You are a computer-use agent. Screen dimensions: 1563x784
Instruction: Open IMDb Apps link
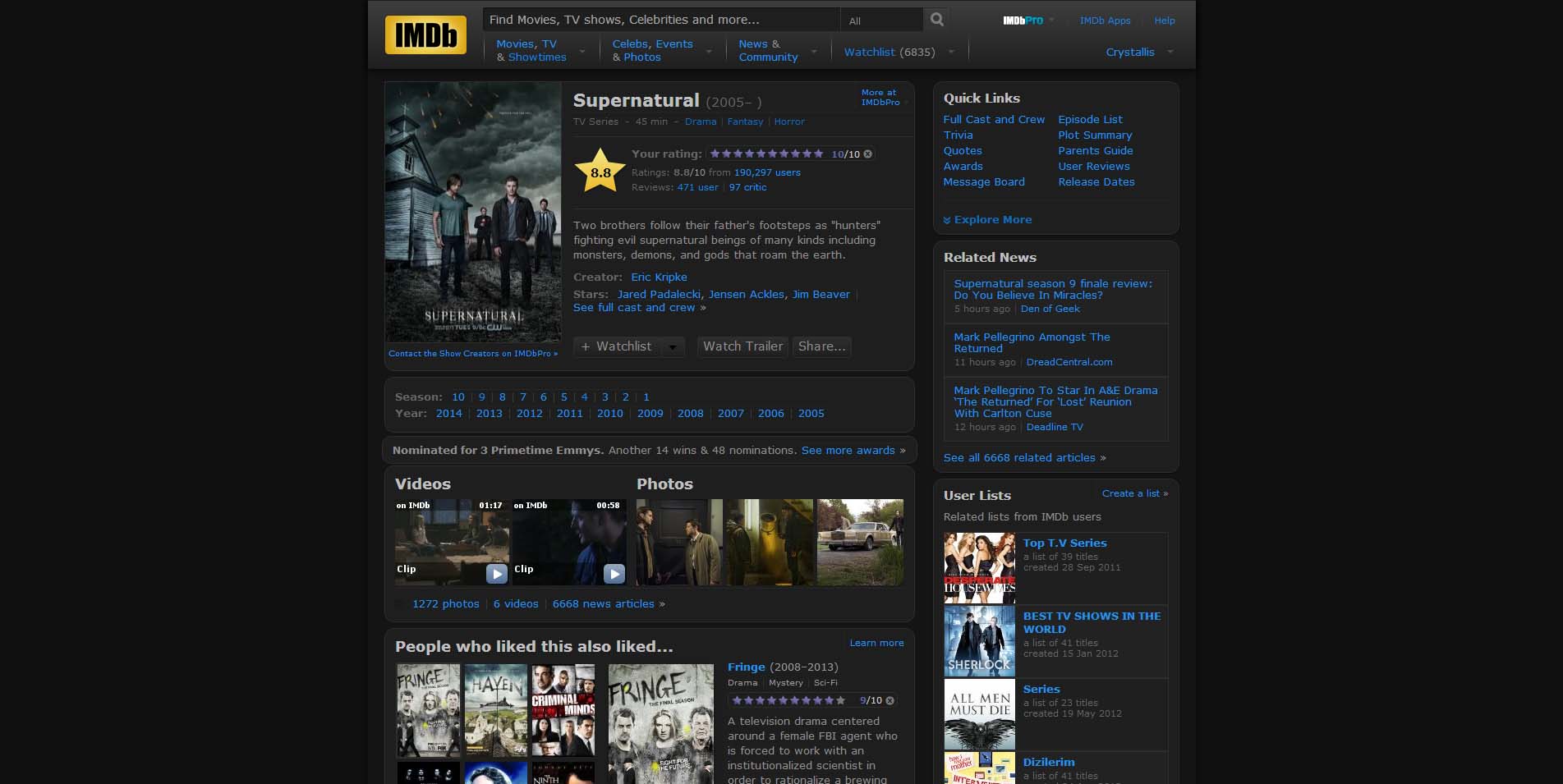click(x=1105, y=21)
